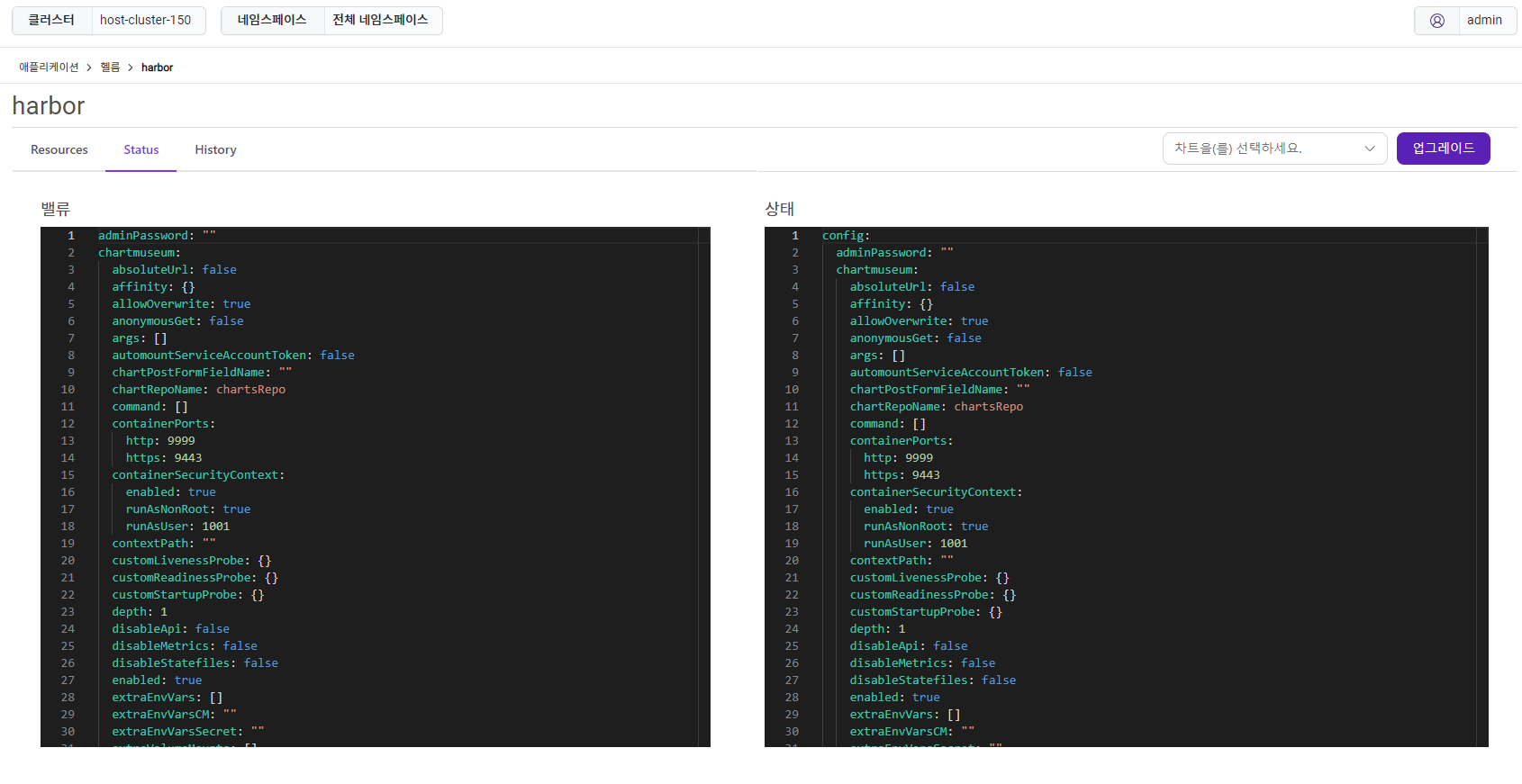Click runAsUser: 1001 in values editor

pyautogui.click(x=177, y=526)
